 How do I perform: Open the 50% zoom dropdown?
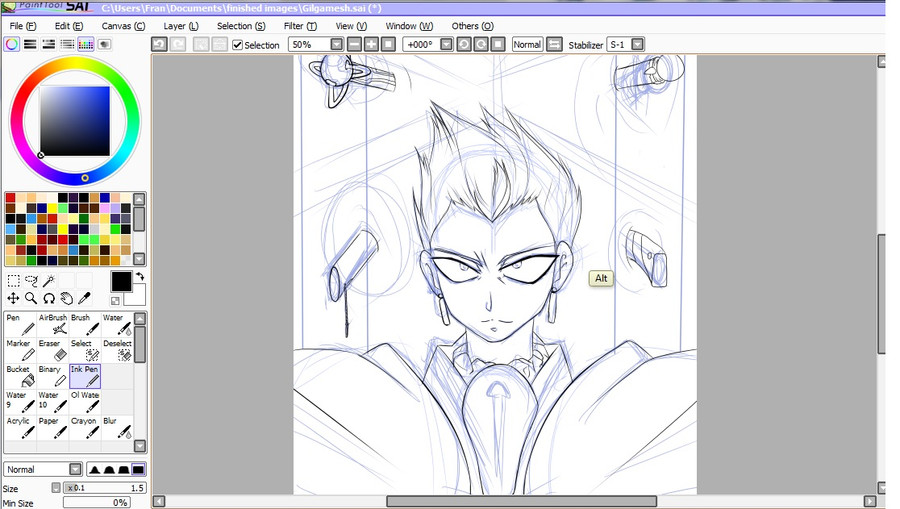[336, 44]
